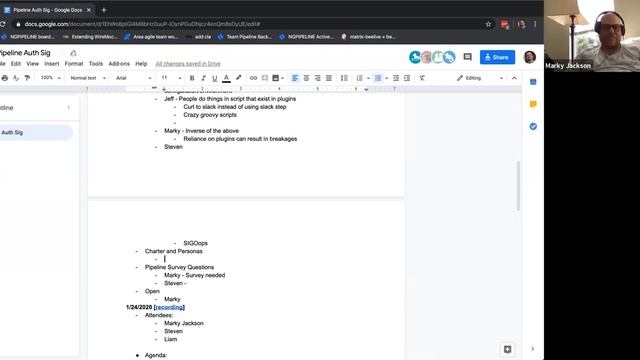Close the Pipeline Auth Sig tab
640x360 pixels.
pos(89,10)
